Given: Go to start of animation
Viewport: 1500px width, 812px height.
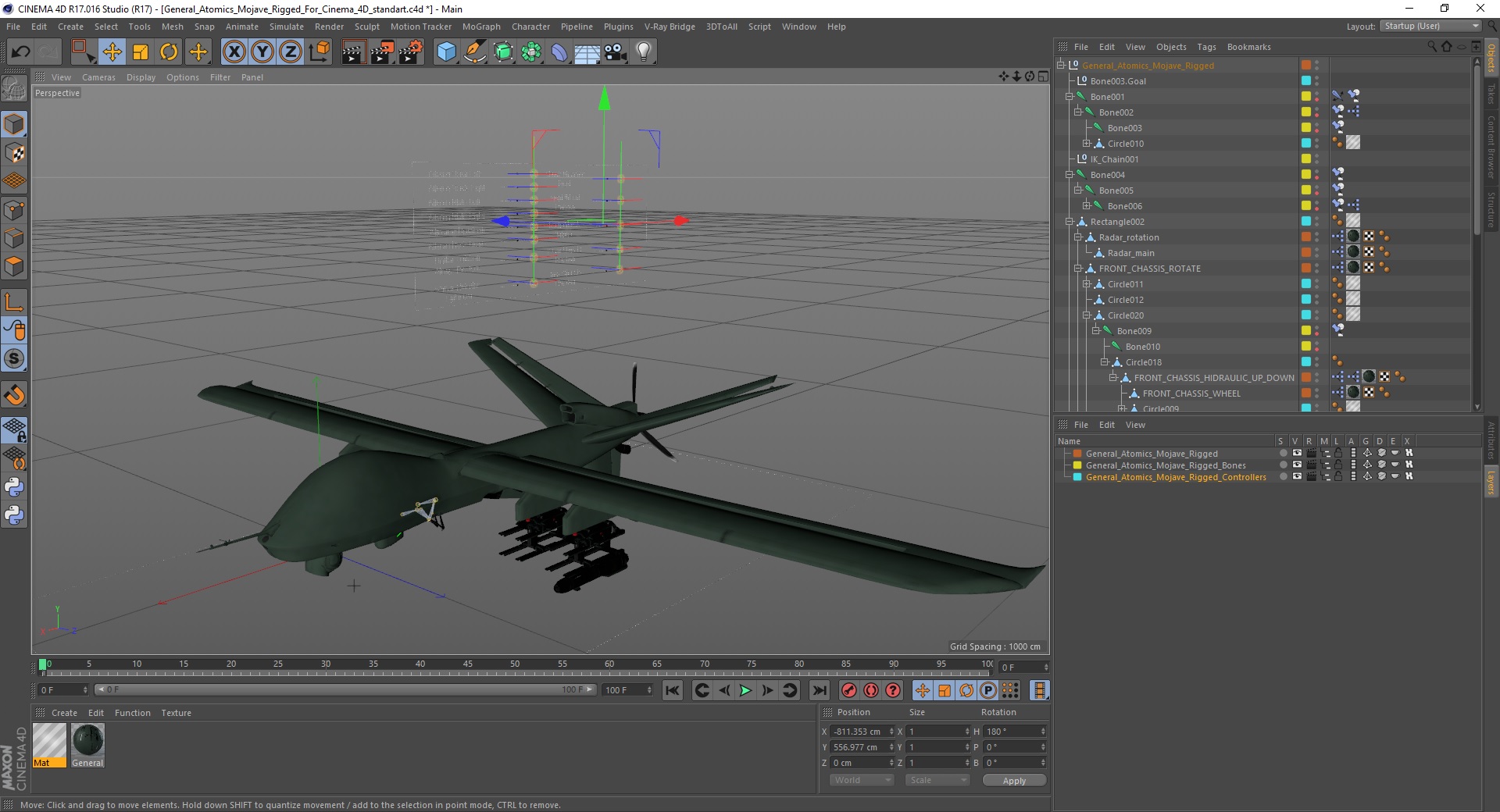Looking at the screenshot, I should [672, 690].
